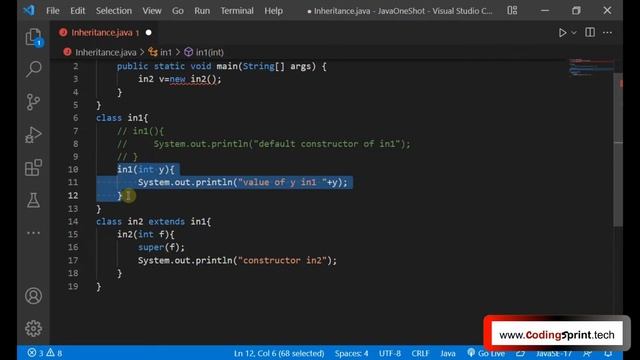Click the in1 class breadcrumb
This screenshot has width=640, height=360.
[x=166, y=52]
